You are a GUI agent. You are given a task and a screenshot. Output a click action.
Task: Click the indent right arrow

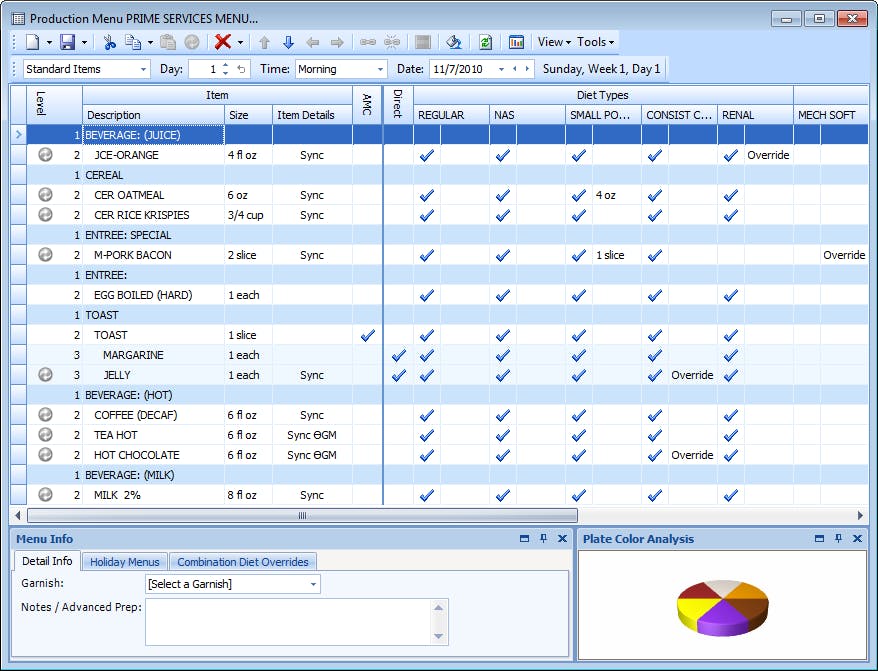point(337,42)
